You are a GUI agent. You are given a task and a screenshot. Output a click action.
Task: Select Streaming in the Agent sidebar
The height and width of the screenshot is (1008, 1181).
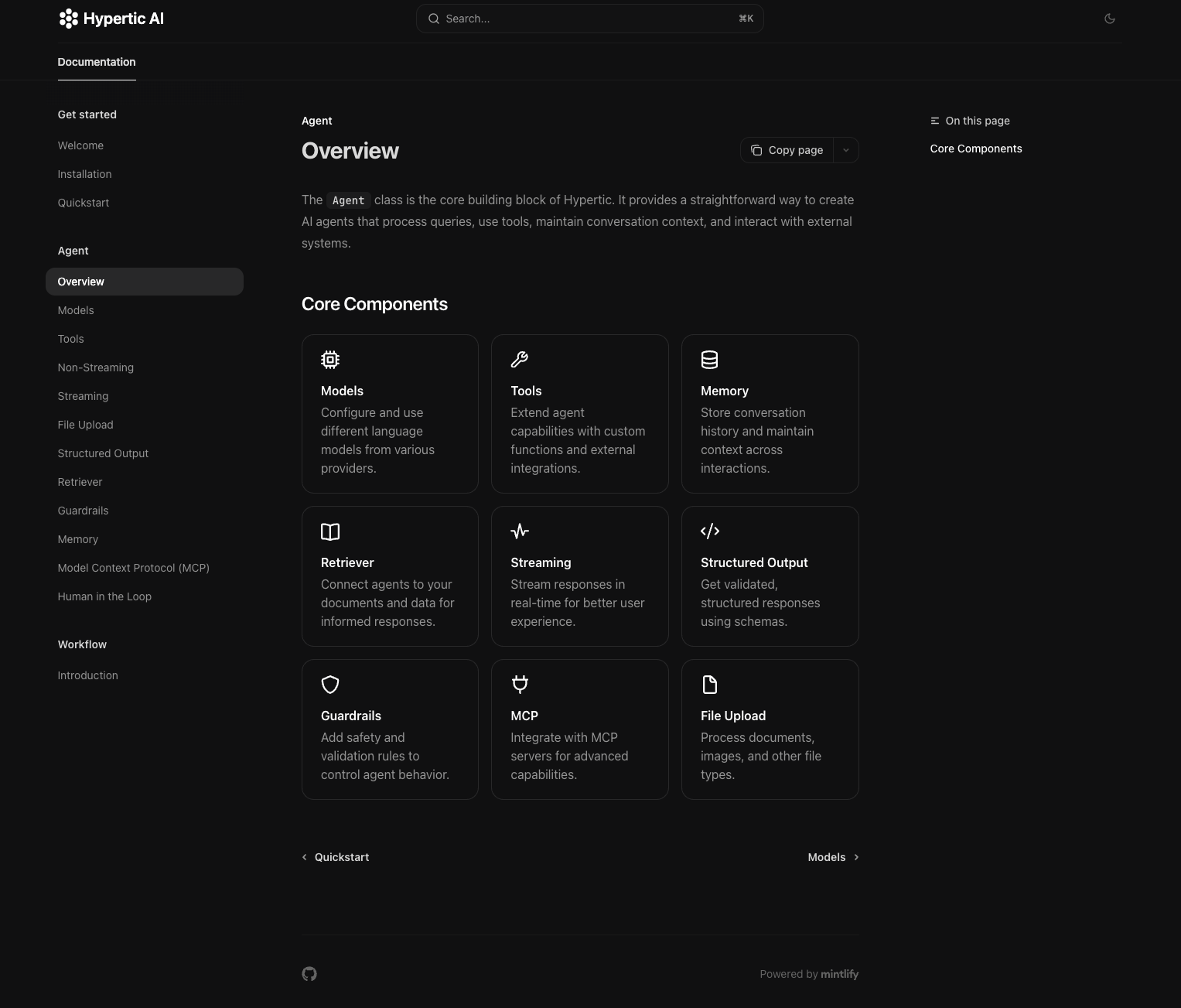(83, 395)
